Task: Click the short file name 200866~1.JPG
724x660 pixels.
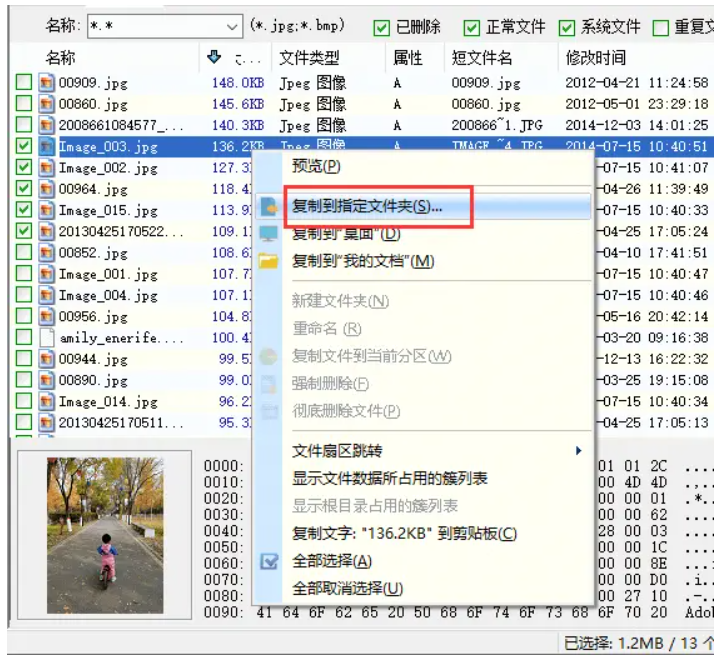Action: coord(497,126)
